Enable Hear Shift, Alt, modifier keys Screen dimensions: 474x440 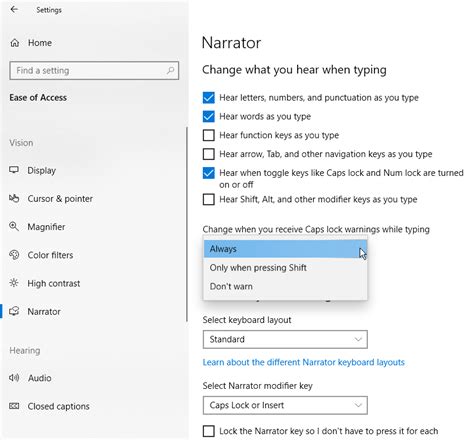[209, 199]
